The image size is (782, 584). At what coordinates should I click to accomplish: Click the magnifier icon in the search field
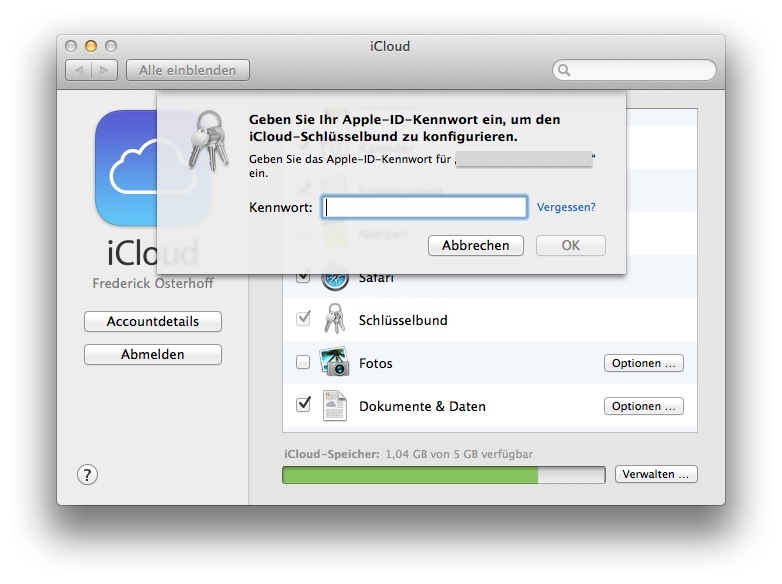coord(564,70)
